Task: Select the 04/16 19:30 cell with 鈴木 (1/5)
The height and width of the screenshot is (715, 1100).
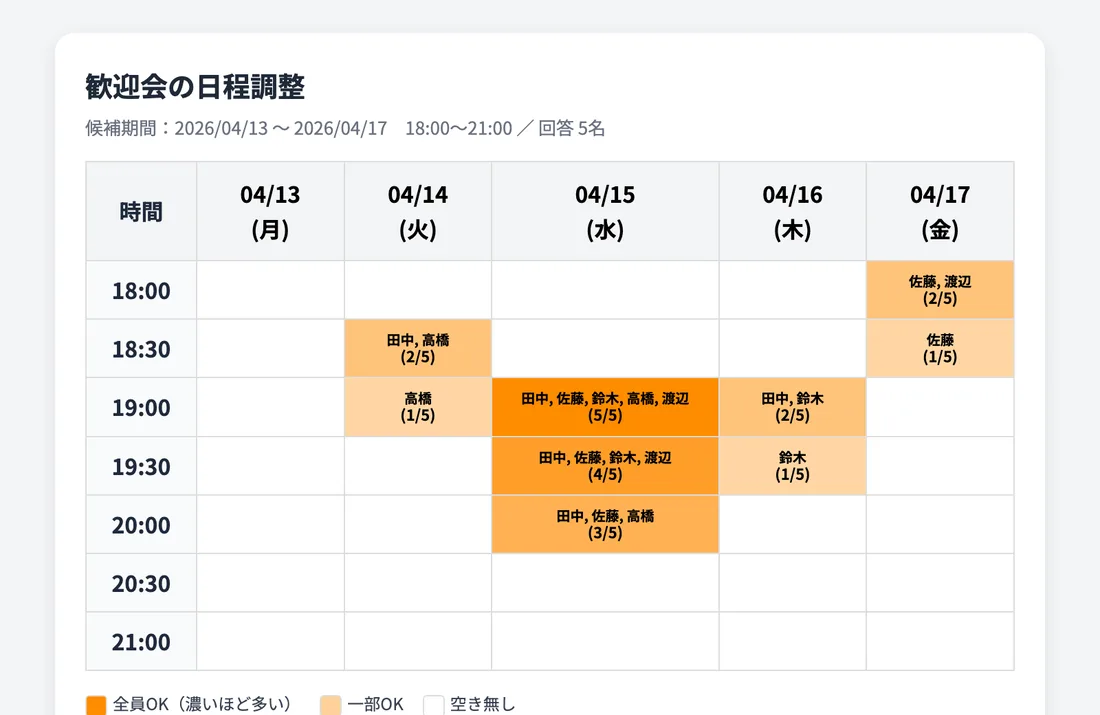Action: tap(793, 466)
